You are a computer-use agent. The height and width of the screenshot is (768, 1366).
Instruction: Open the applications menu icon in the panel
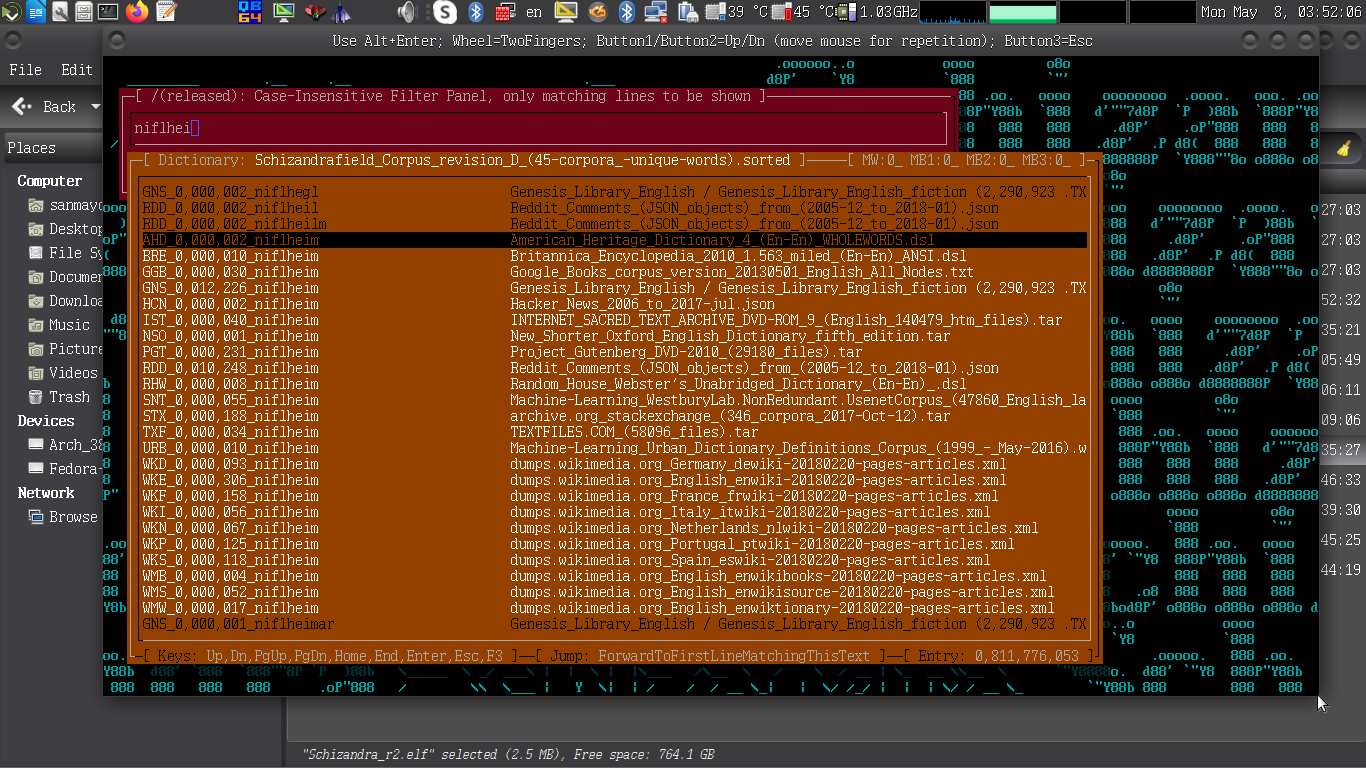point(10,12)
